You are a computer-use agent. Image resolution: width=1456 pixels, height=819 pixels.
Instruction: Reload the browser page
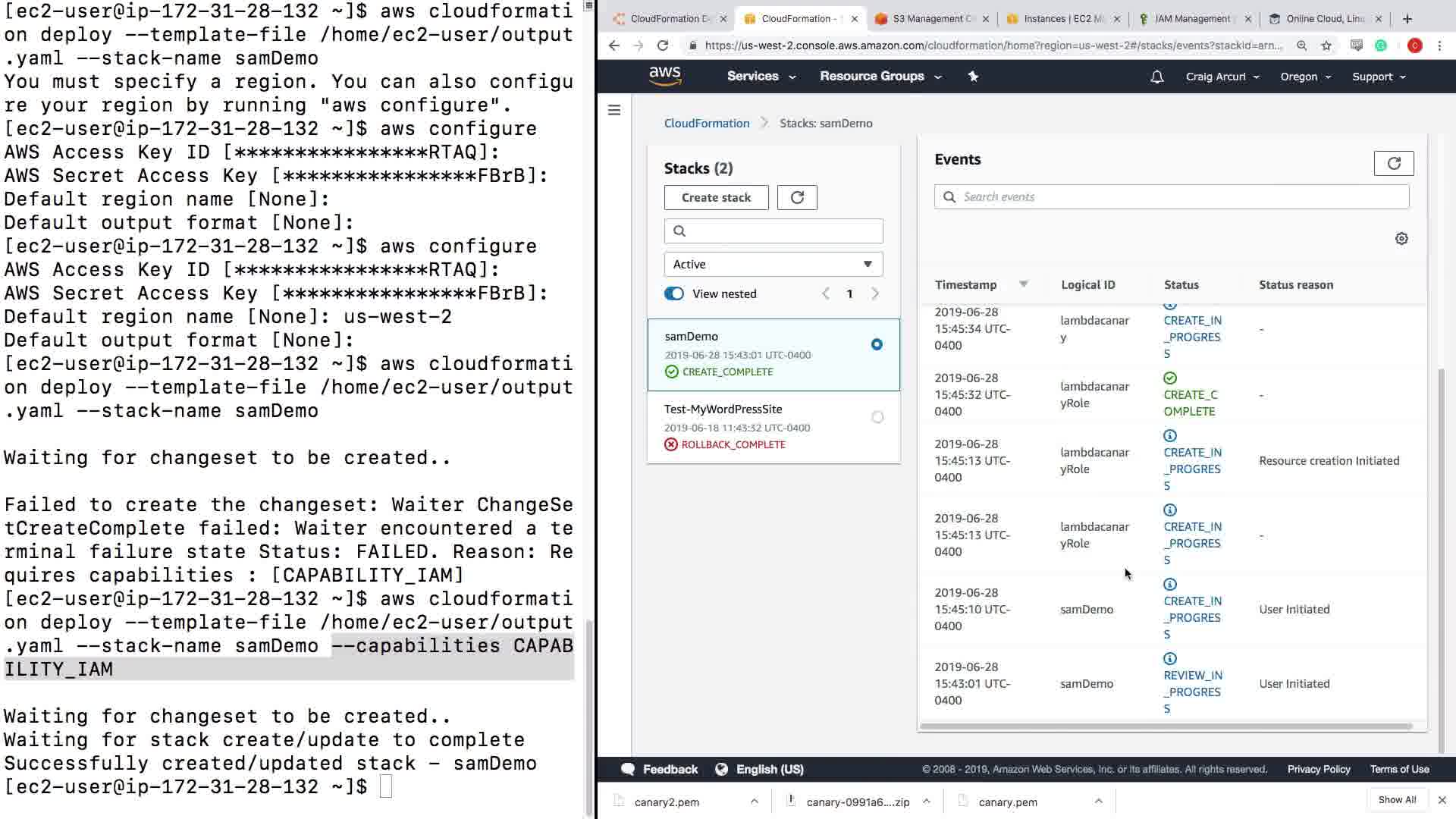click(x=662, y=45)
